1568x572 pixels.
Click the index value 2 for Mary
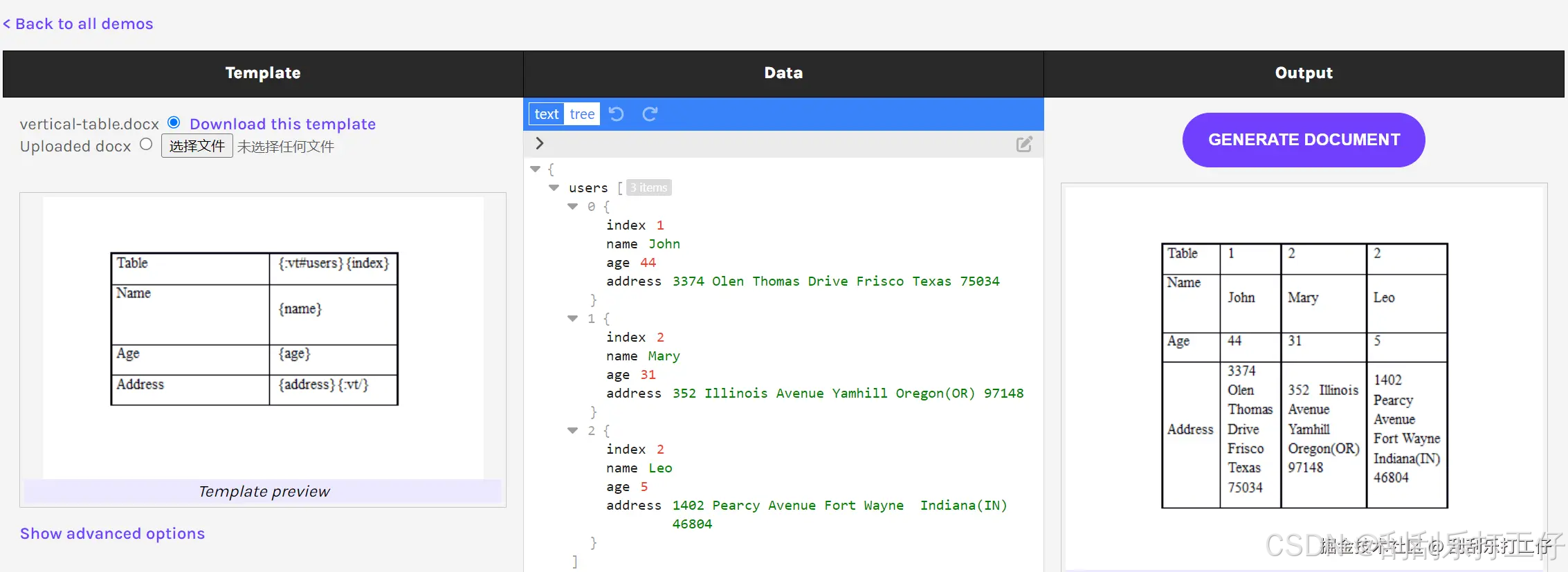pyautogui.click(x=660, y=337)
